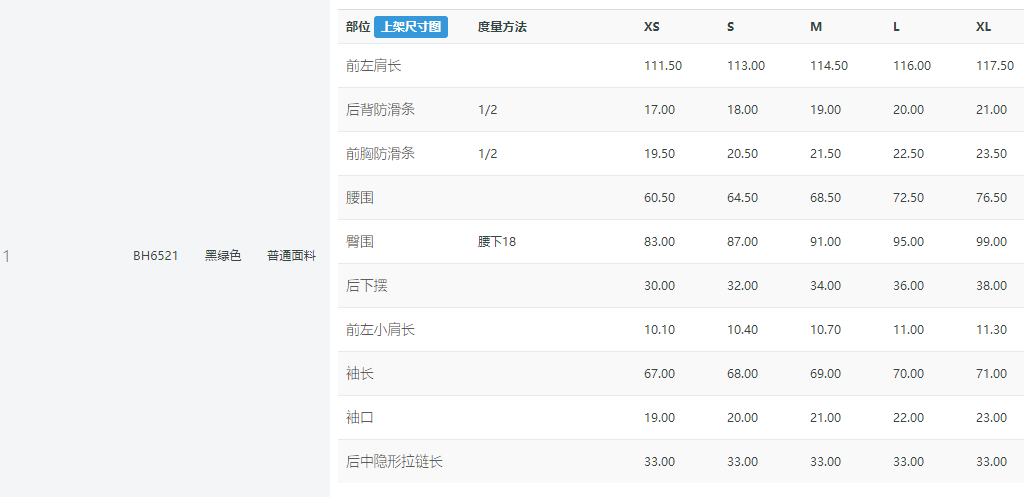Select the 部位 column header

coord(358,27)
